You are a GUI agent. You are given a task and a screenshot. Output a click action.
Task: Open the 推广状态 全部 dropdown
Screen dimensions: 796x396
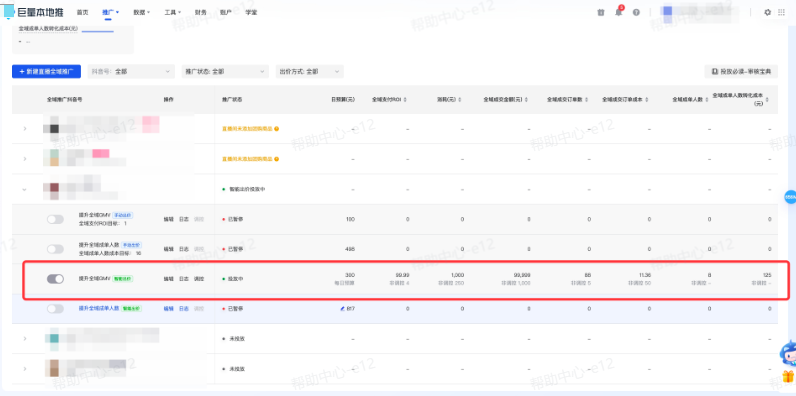[x=225, y=72]
